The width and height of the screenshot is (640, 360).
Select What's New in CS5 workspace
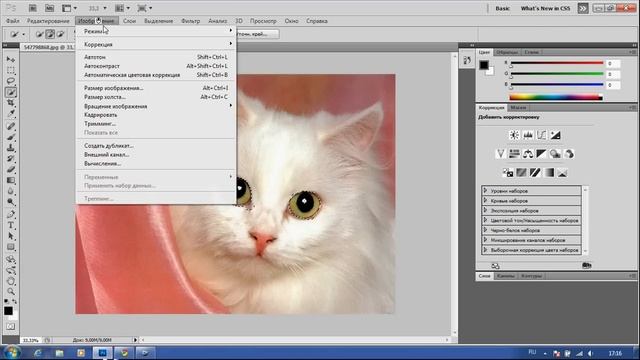tap(545, 8)
